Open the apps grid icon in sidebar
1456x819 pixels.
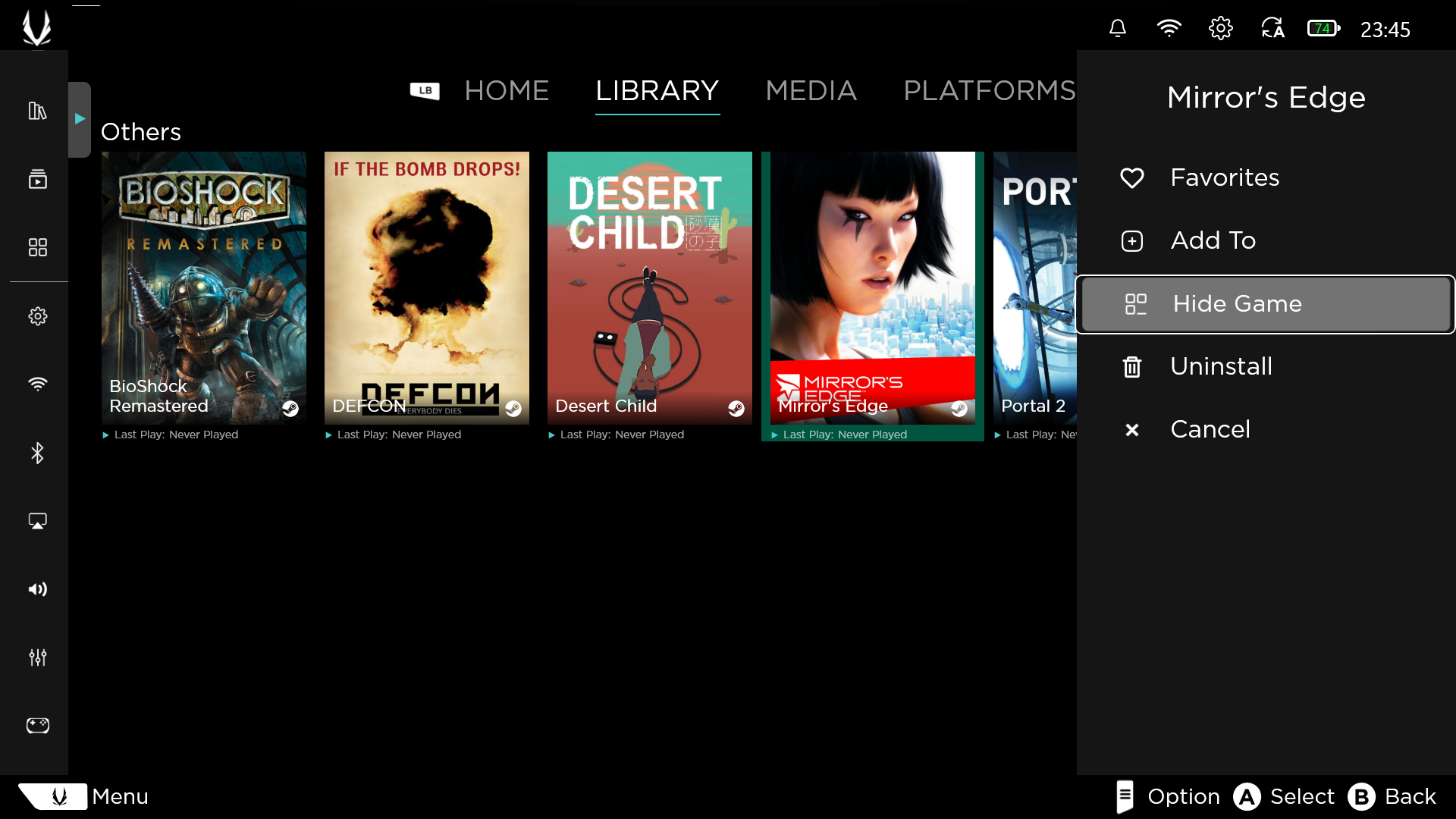[x=37, y=247]
